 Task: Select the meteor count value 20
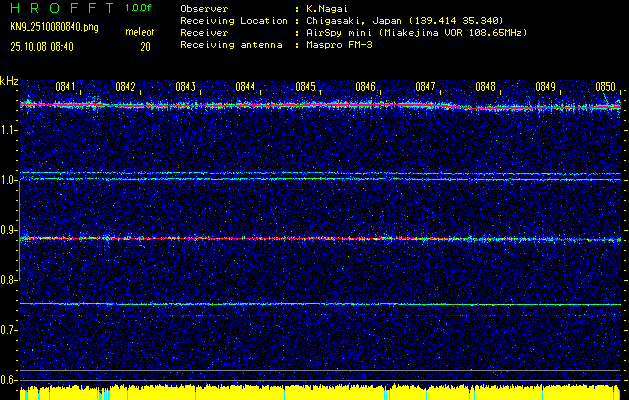(145, 46)
